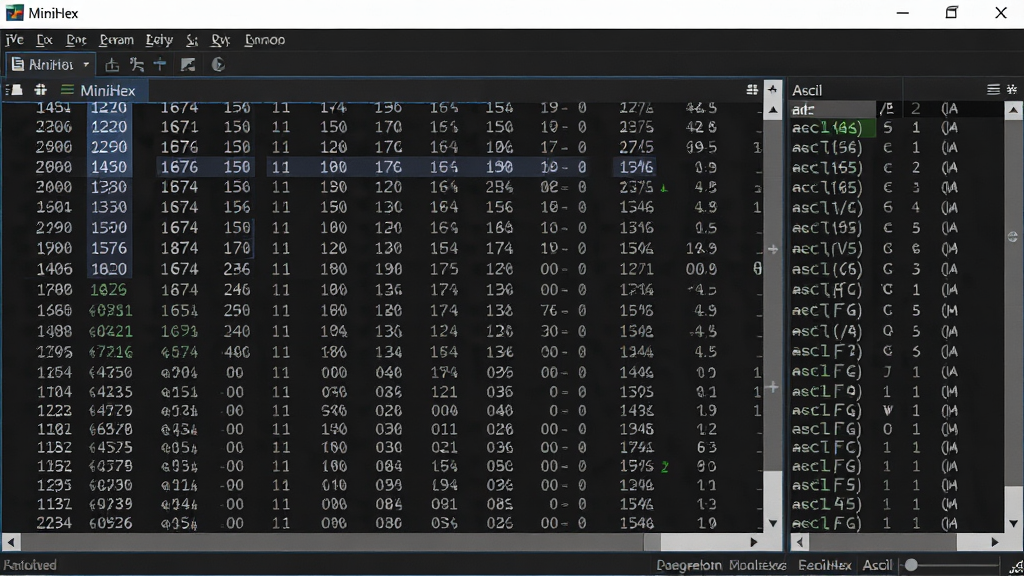The height and width of the screenshot is (576, 1024).
Task: Click the Ascii panel scroll-up arrow
Action: (x=1013, y=110)
